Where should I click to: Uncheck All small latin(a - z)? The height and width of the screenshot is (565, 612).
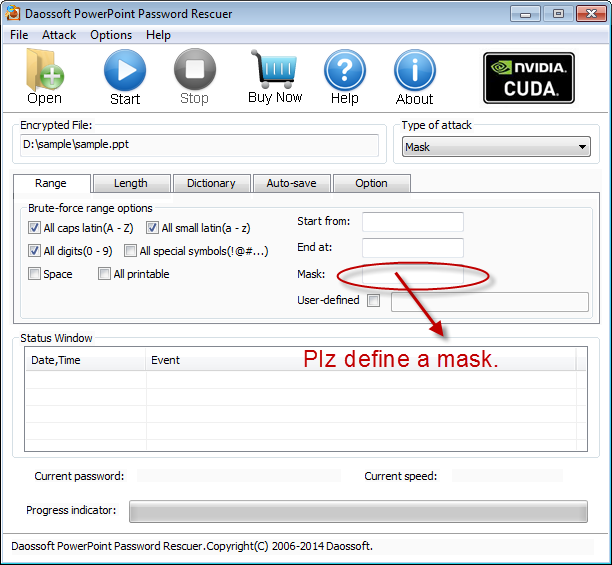(152, 227)
